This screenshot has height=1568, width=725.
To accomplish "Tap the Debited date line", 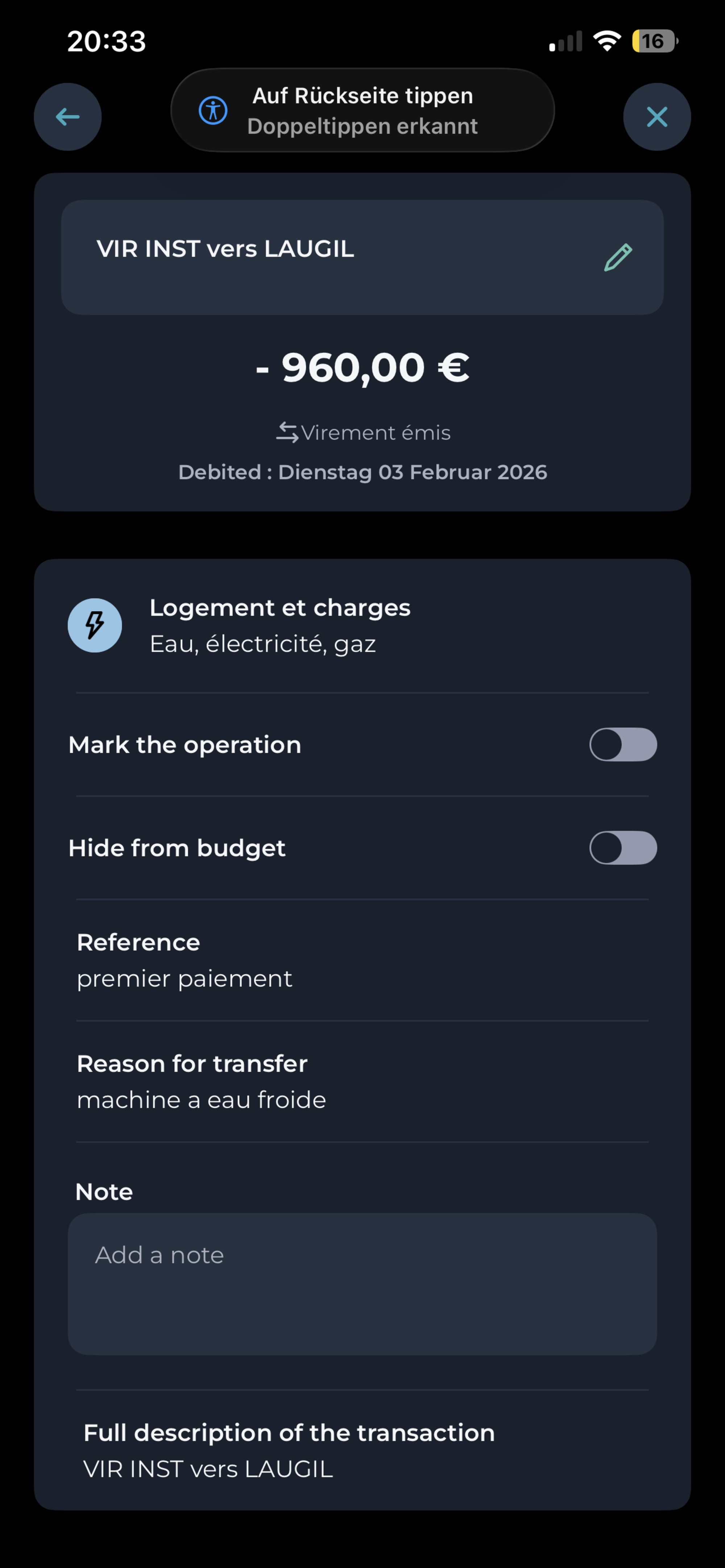I will pyautogui.click(x=363, y=472).
